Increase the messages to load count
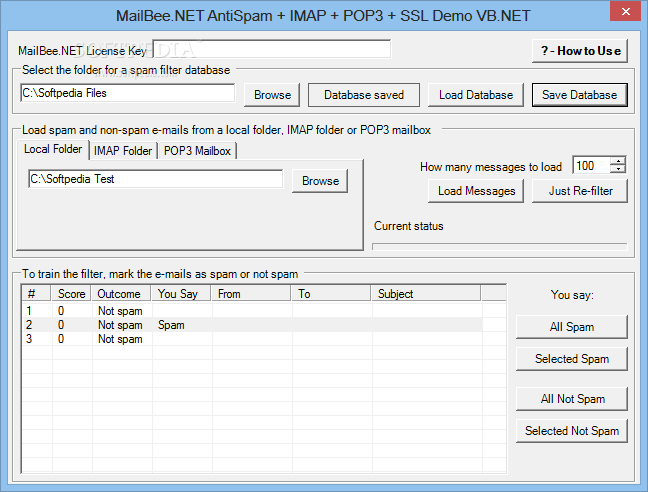 [618, 161]
